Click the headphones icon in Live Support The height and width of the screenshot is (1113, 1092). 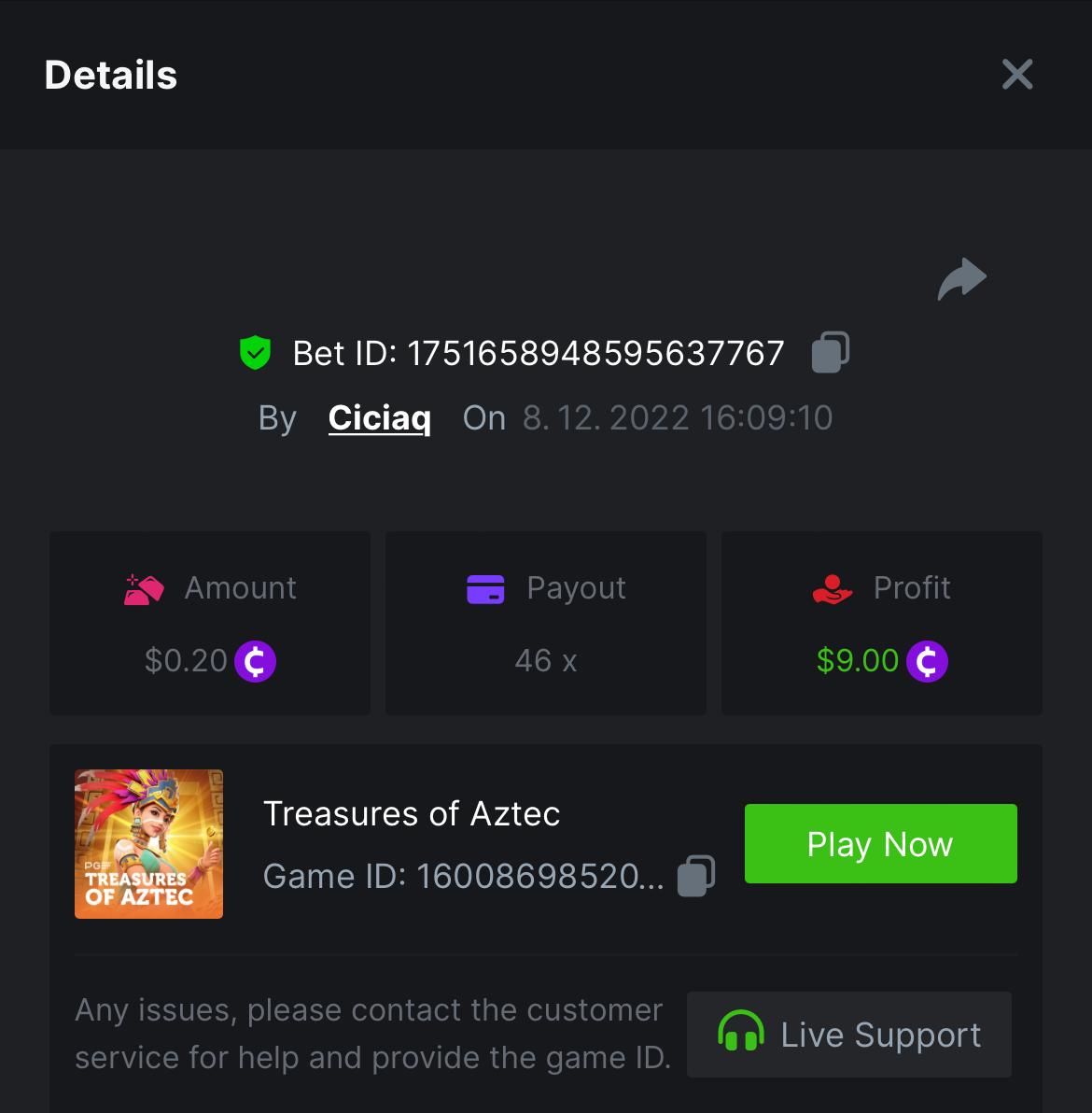(x=741, y=1033)
